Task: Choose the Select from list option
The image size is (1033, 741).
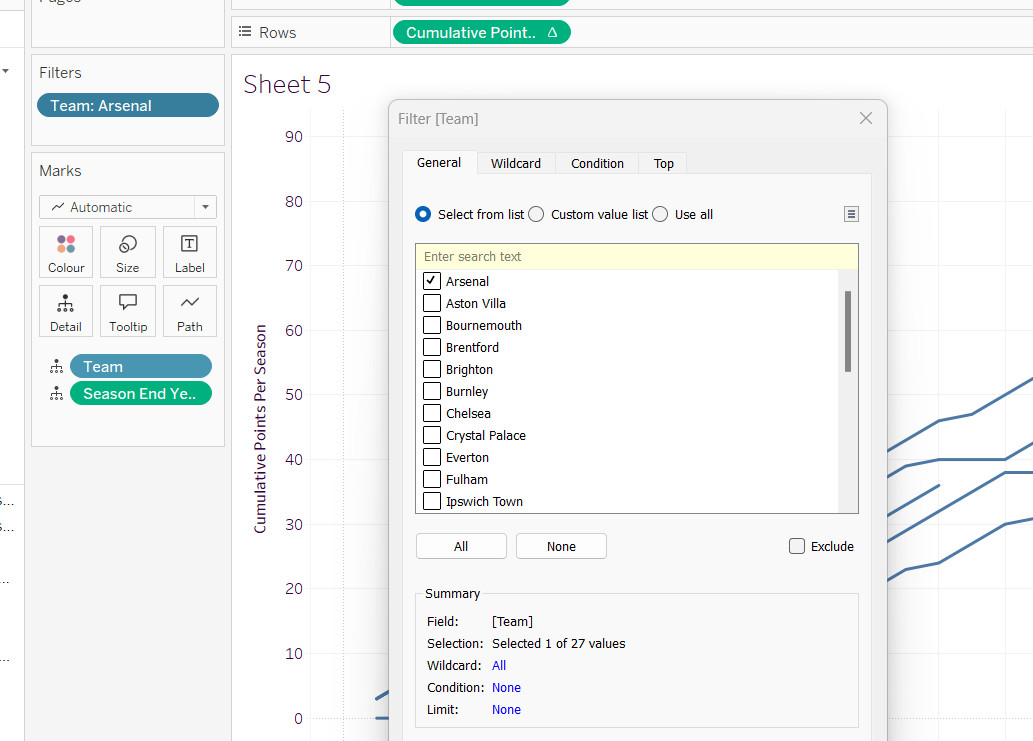Action: tap(423, 214)
